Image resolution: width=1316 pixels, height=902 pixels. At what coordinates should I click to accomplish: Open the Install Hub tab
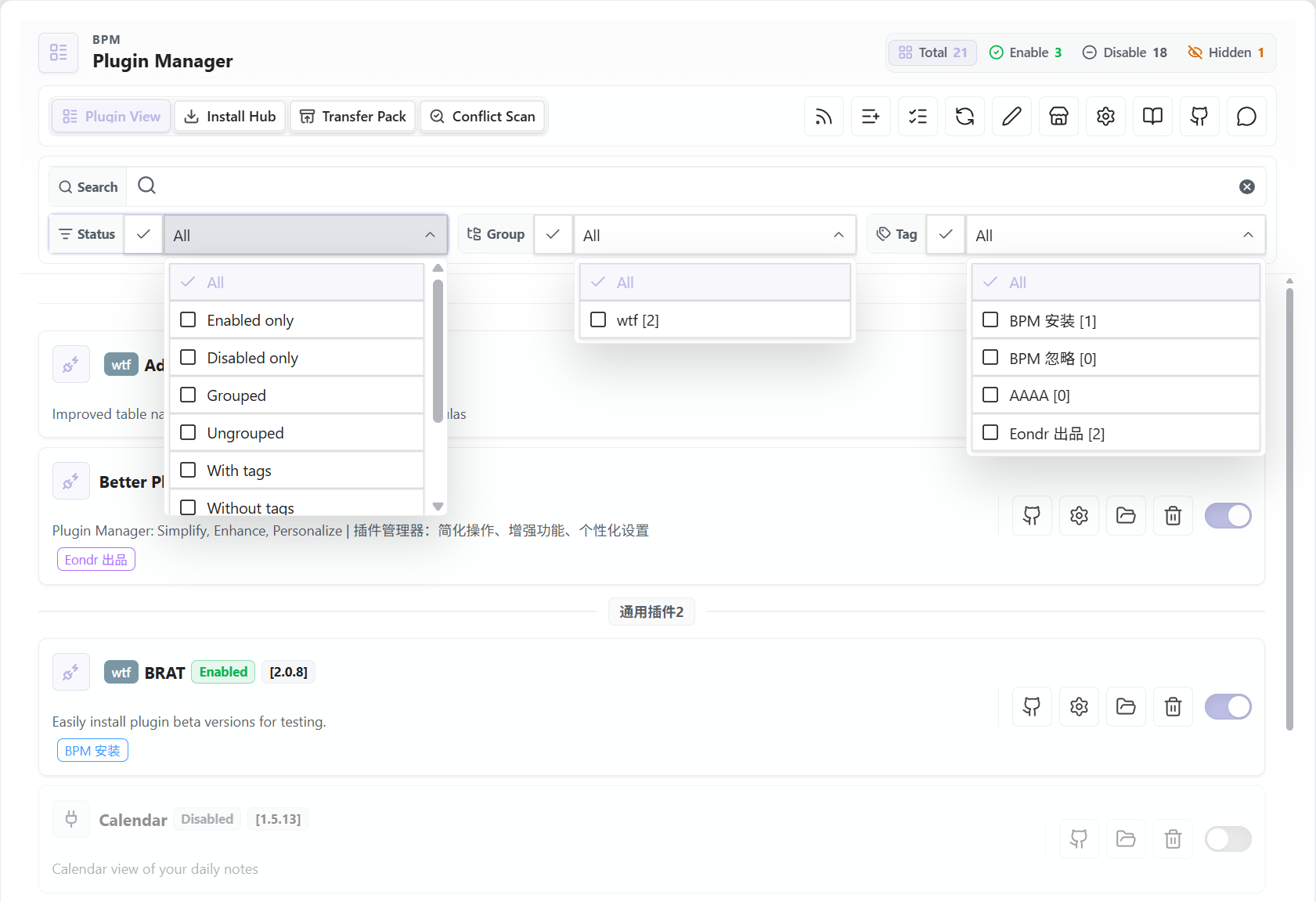(230, 117)
